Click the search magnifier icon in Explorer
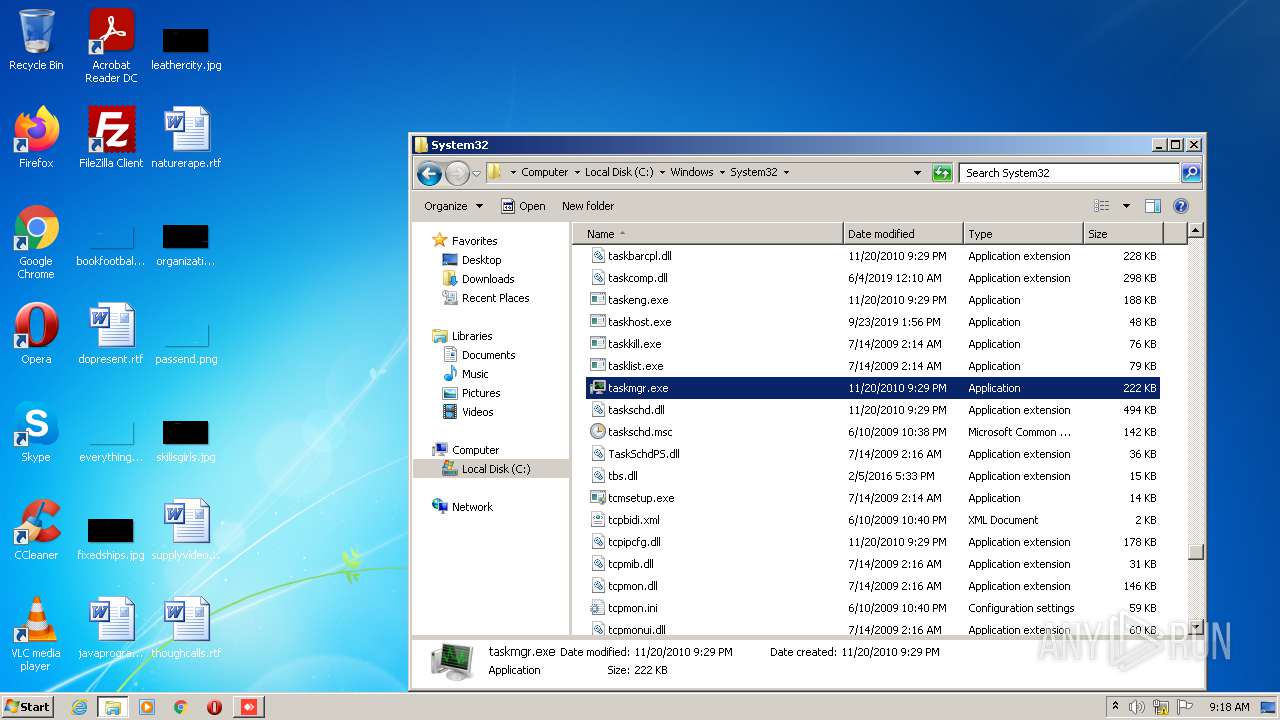 1190,173
